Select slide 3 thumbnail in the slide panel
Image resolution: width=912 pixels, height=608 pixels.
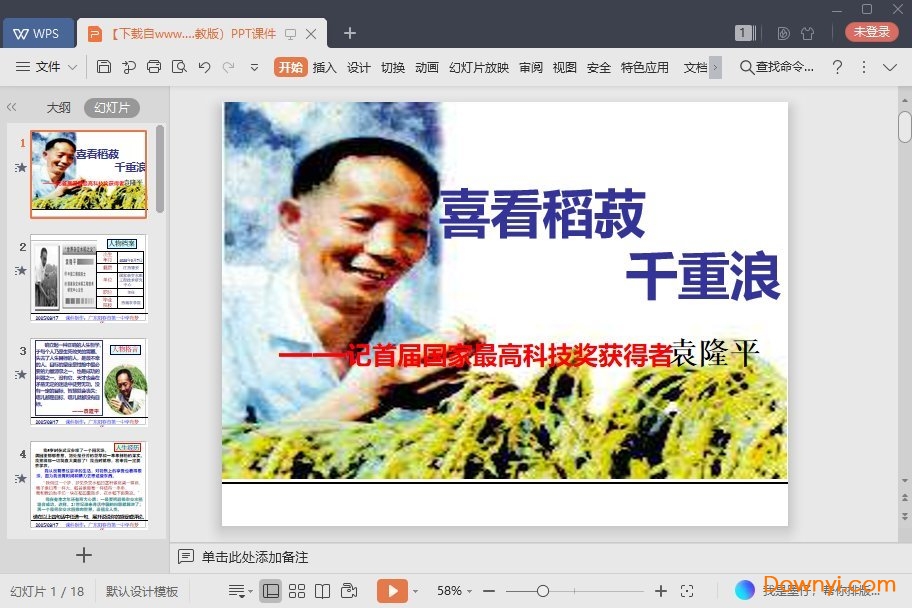[88, 380]
